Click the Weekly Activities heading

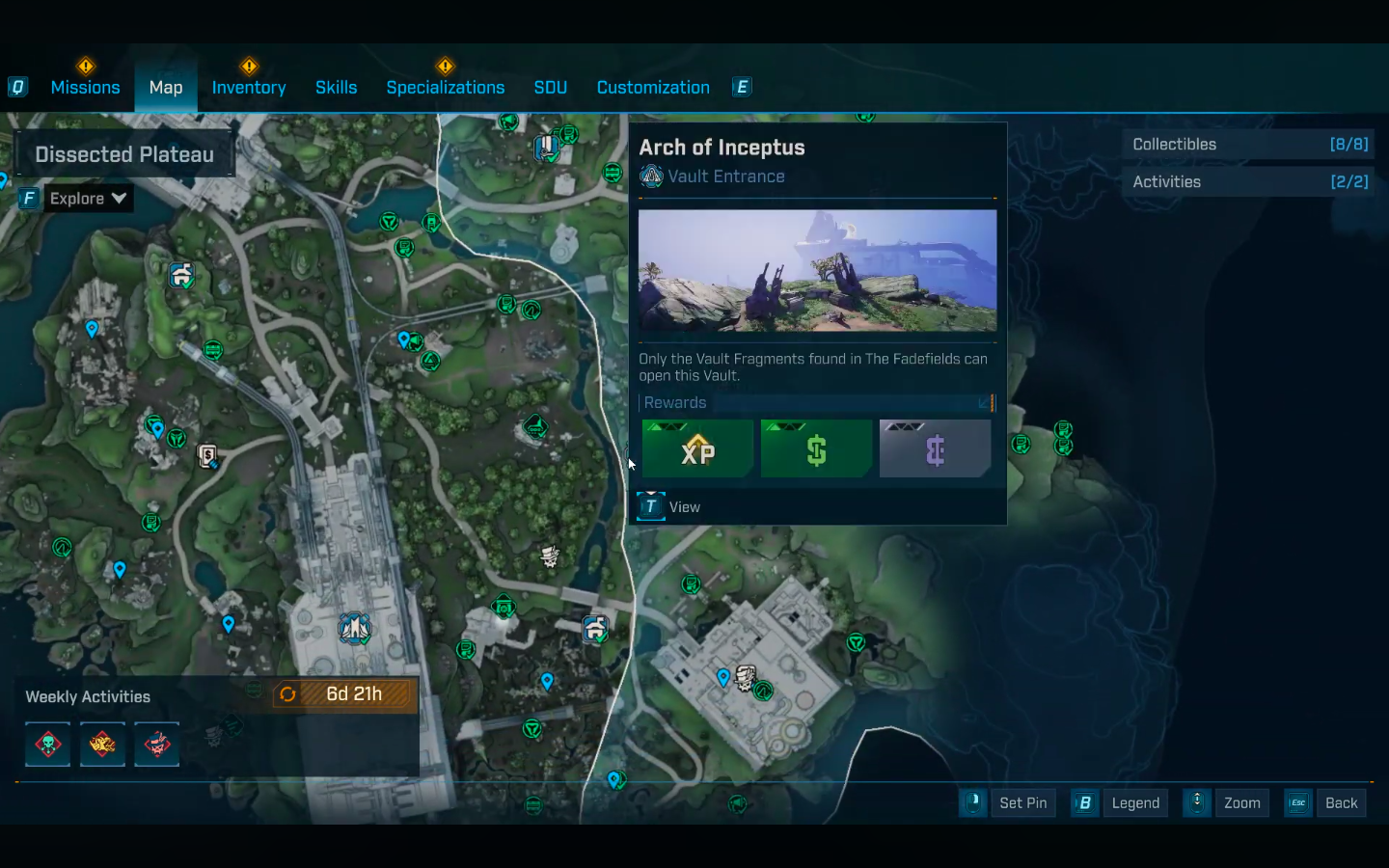click(88, 697)
